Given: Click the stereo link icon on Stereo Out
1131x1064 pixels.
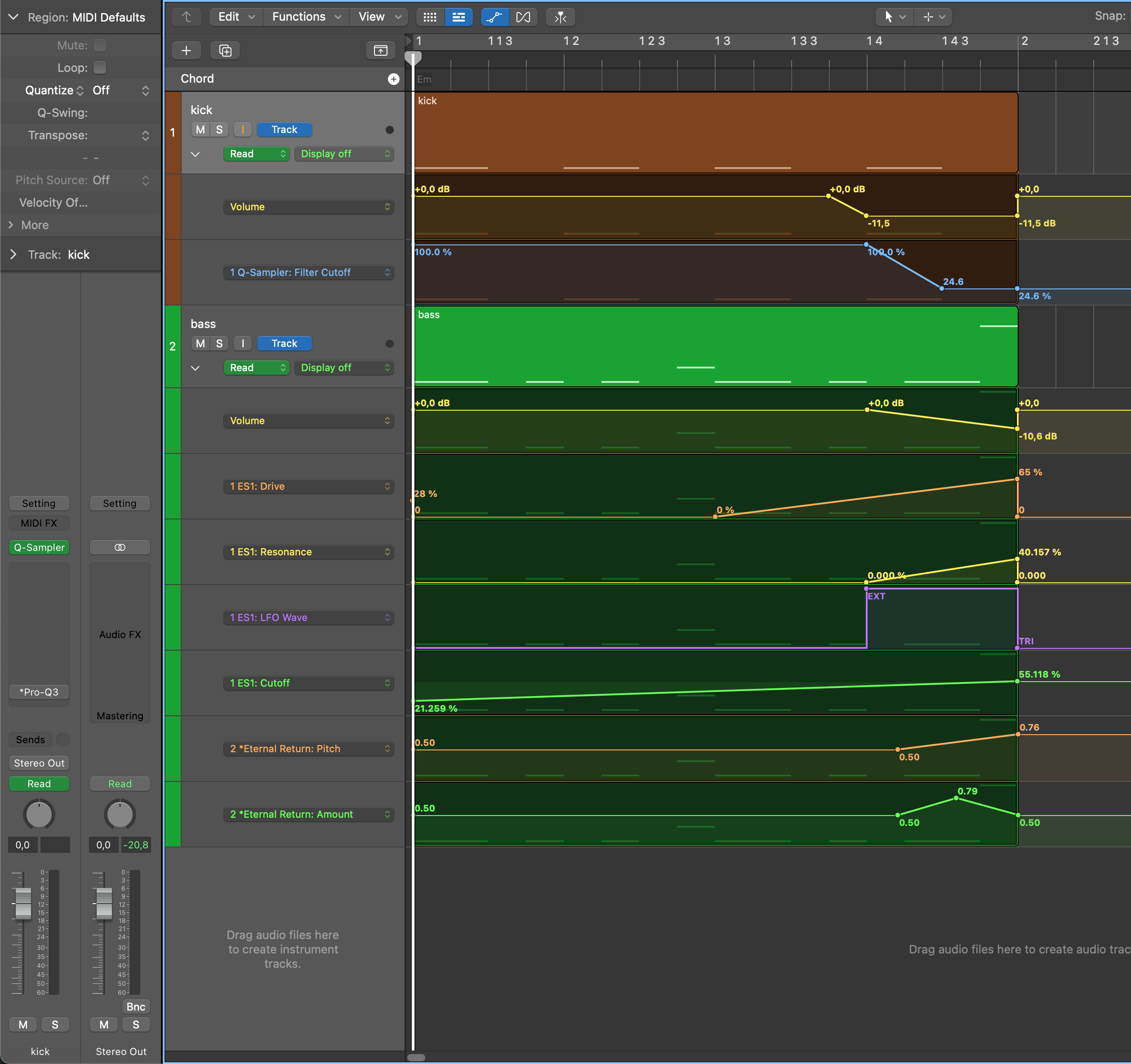Looking at the screenshot, I should pyautogui.click(x=120, y=547).
